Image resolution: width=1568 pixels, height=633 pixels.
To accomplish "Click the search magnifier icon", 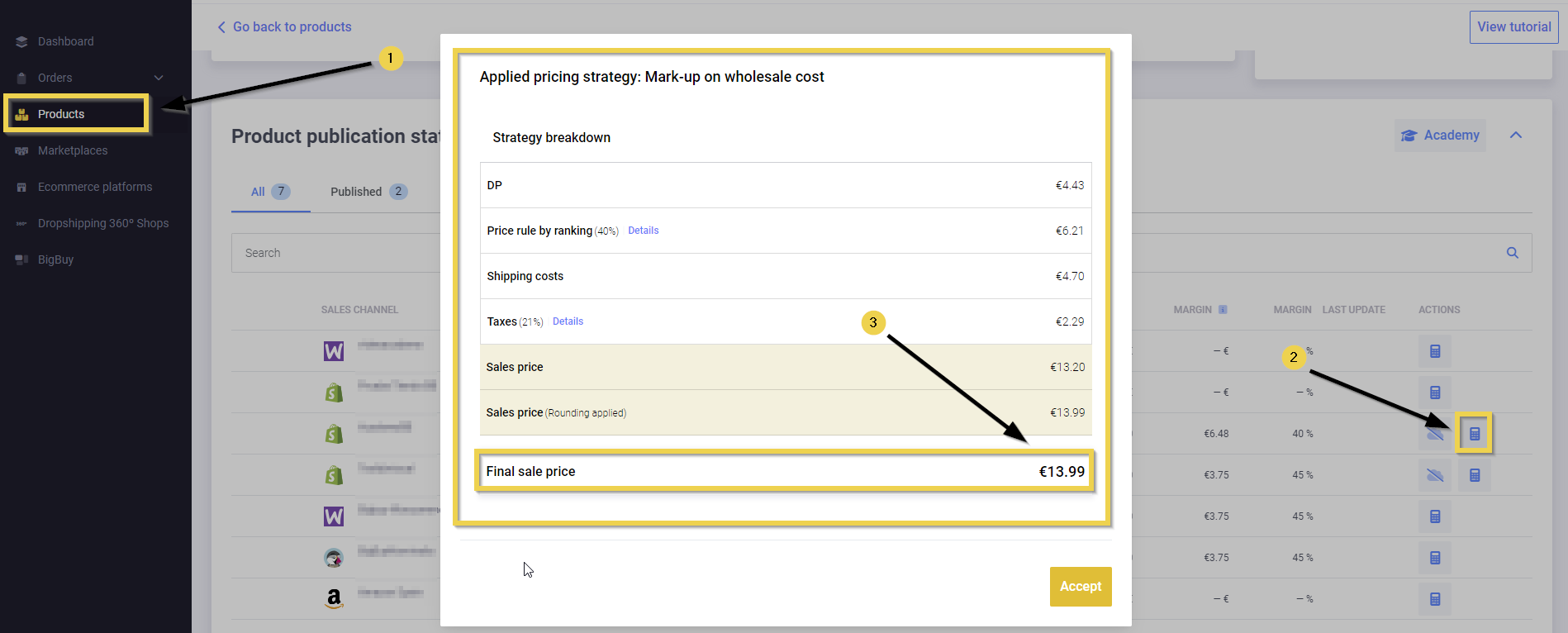I will point(1512,253).
